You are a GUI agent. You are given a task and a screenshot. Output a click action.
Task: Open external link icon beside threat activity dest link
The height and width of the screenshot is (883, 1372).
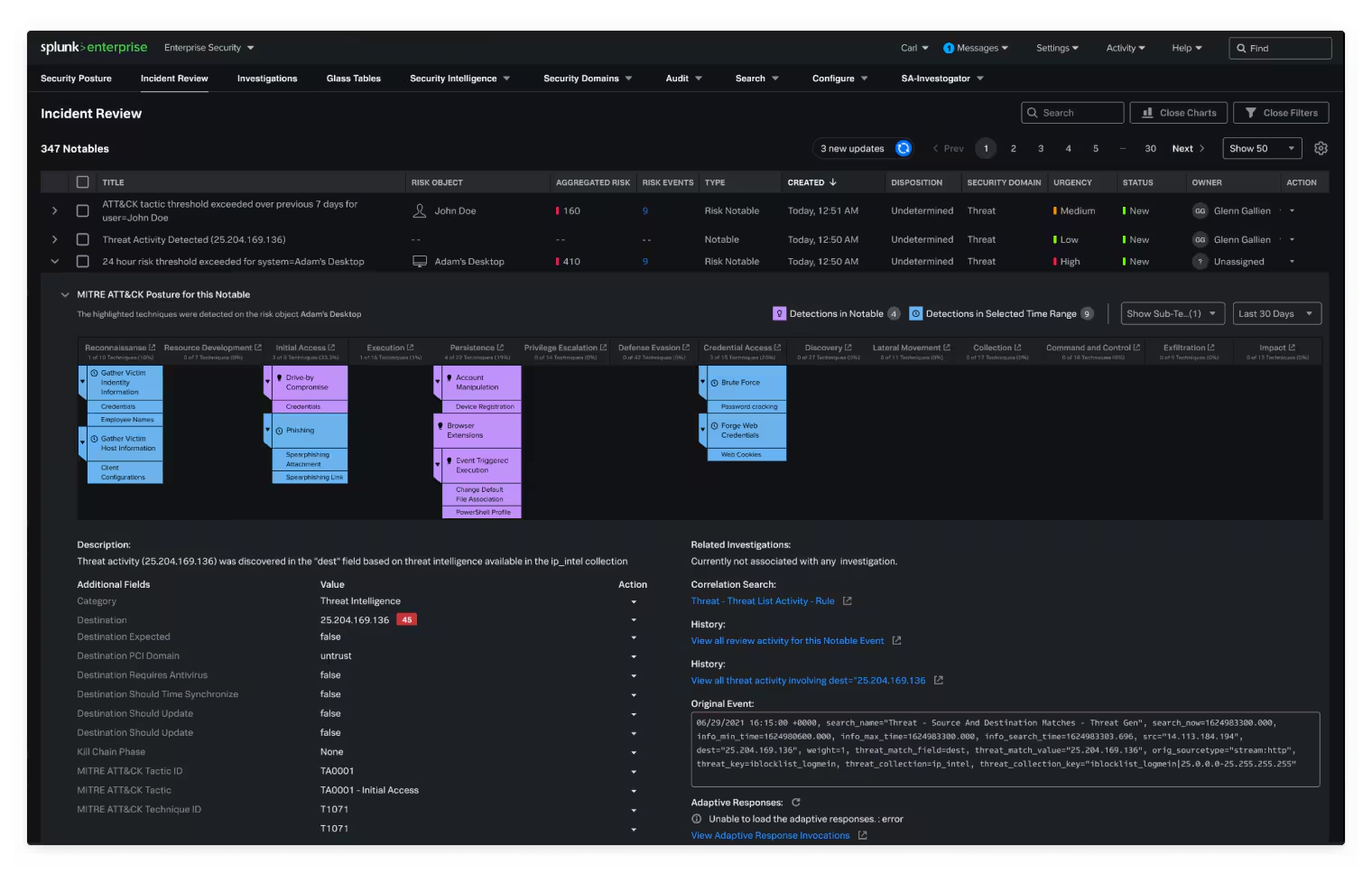(938, 680)
